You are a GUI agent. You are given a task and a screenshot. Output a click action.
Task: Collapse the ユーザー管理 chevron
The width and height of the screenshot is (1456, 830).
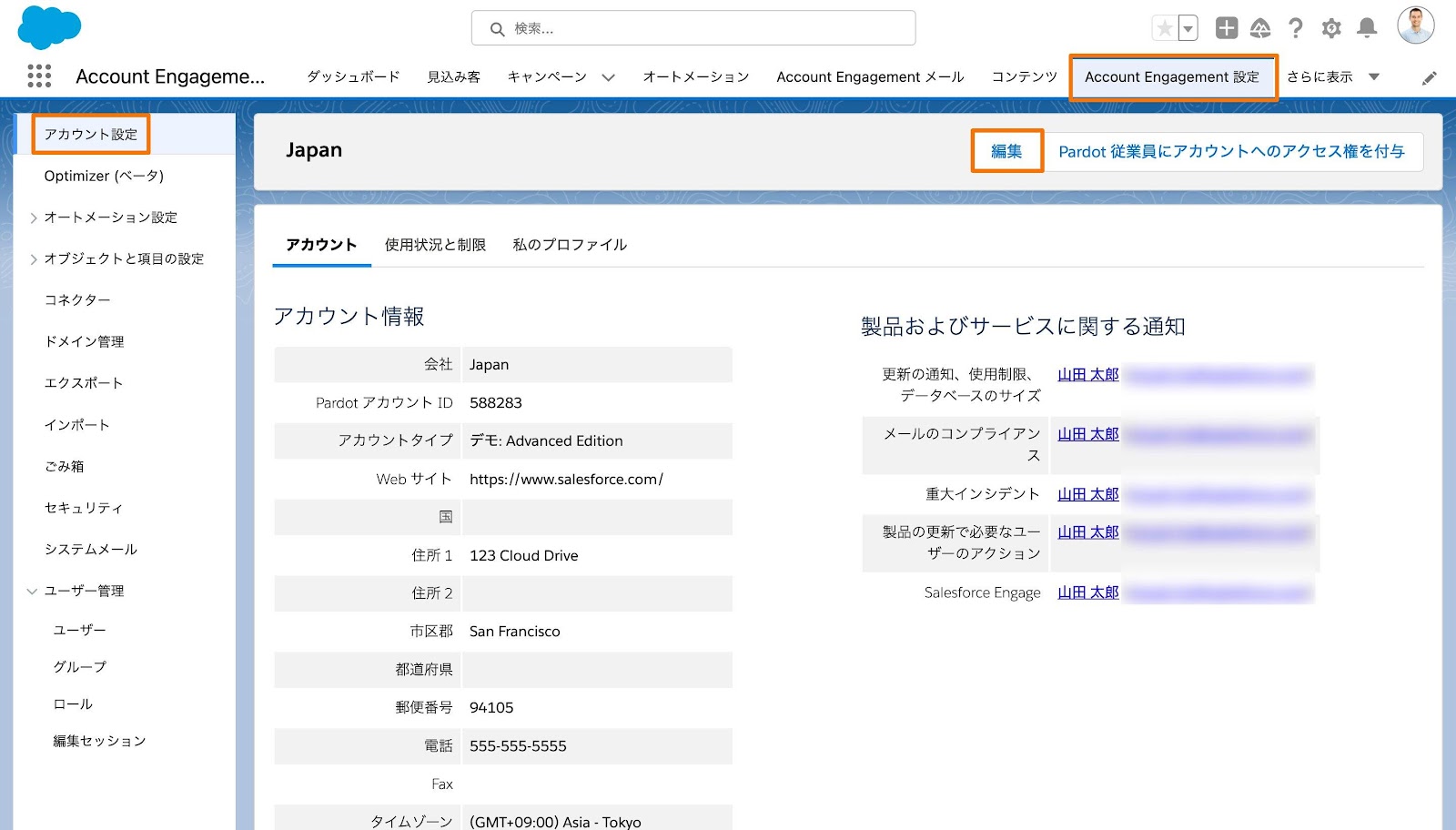coord(33,592)
